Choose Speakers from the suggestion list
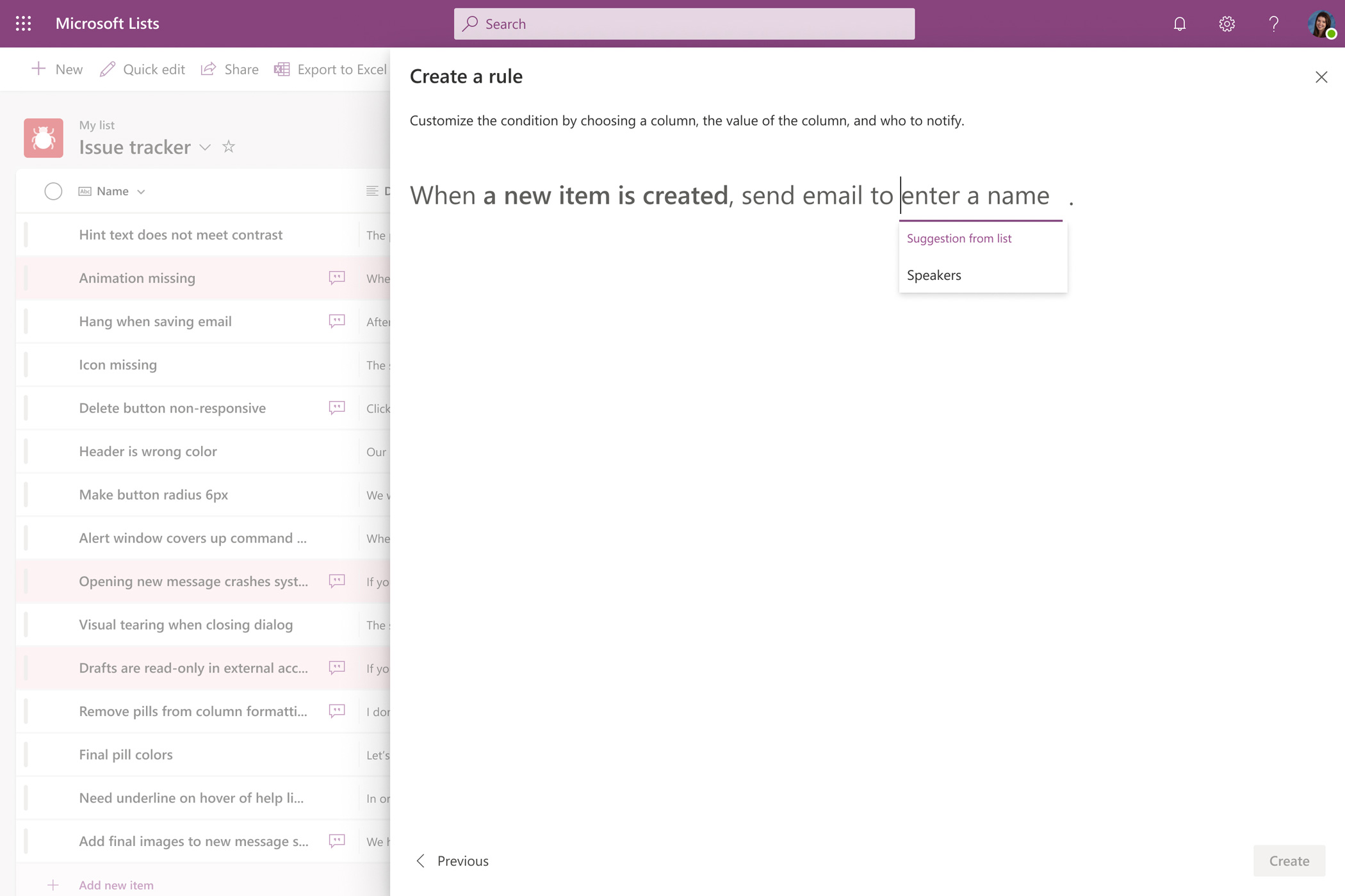This screenshot has height=896, width=1345. click(934, 275)
